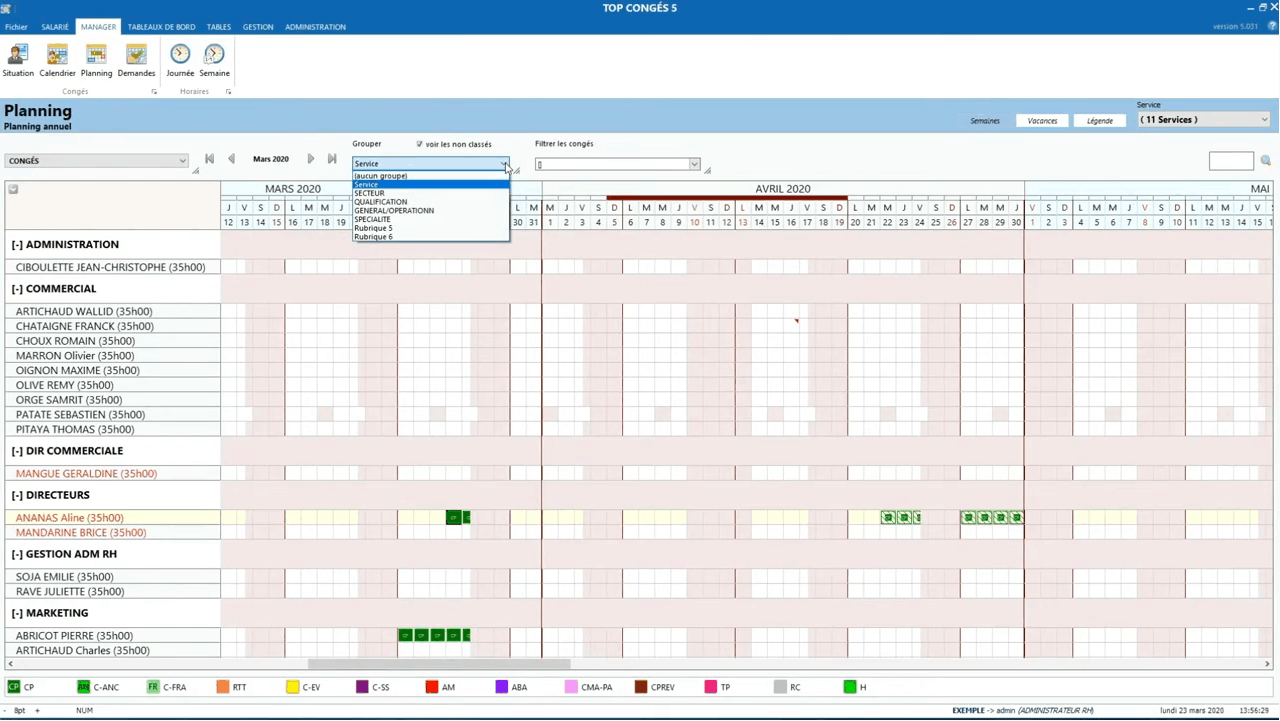Select QUALIFICATION in the Grouper list
1280x721 pixels.
pyautogui.click(x=381, y=202)
